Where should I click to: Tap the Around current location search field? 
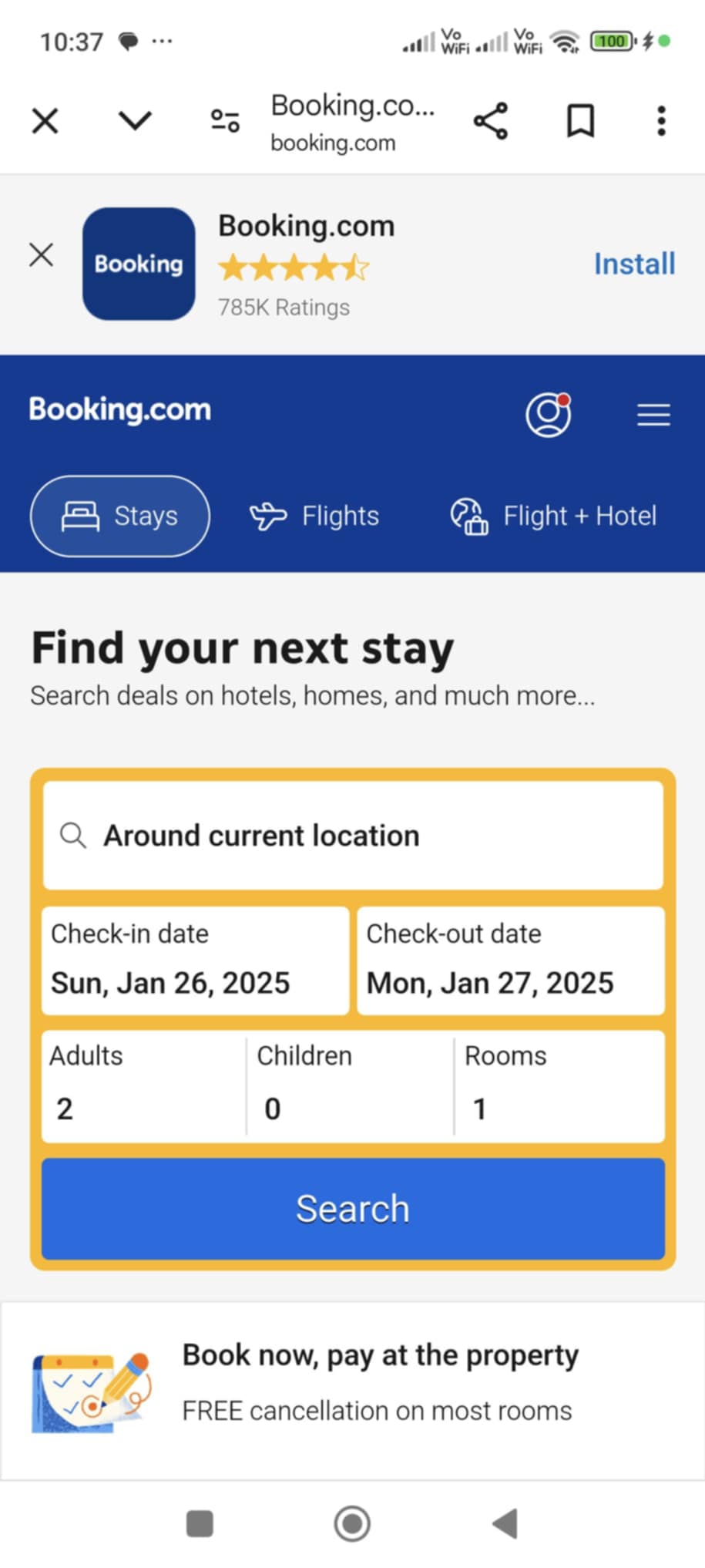pos(353,836)
